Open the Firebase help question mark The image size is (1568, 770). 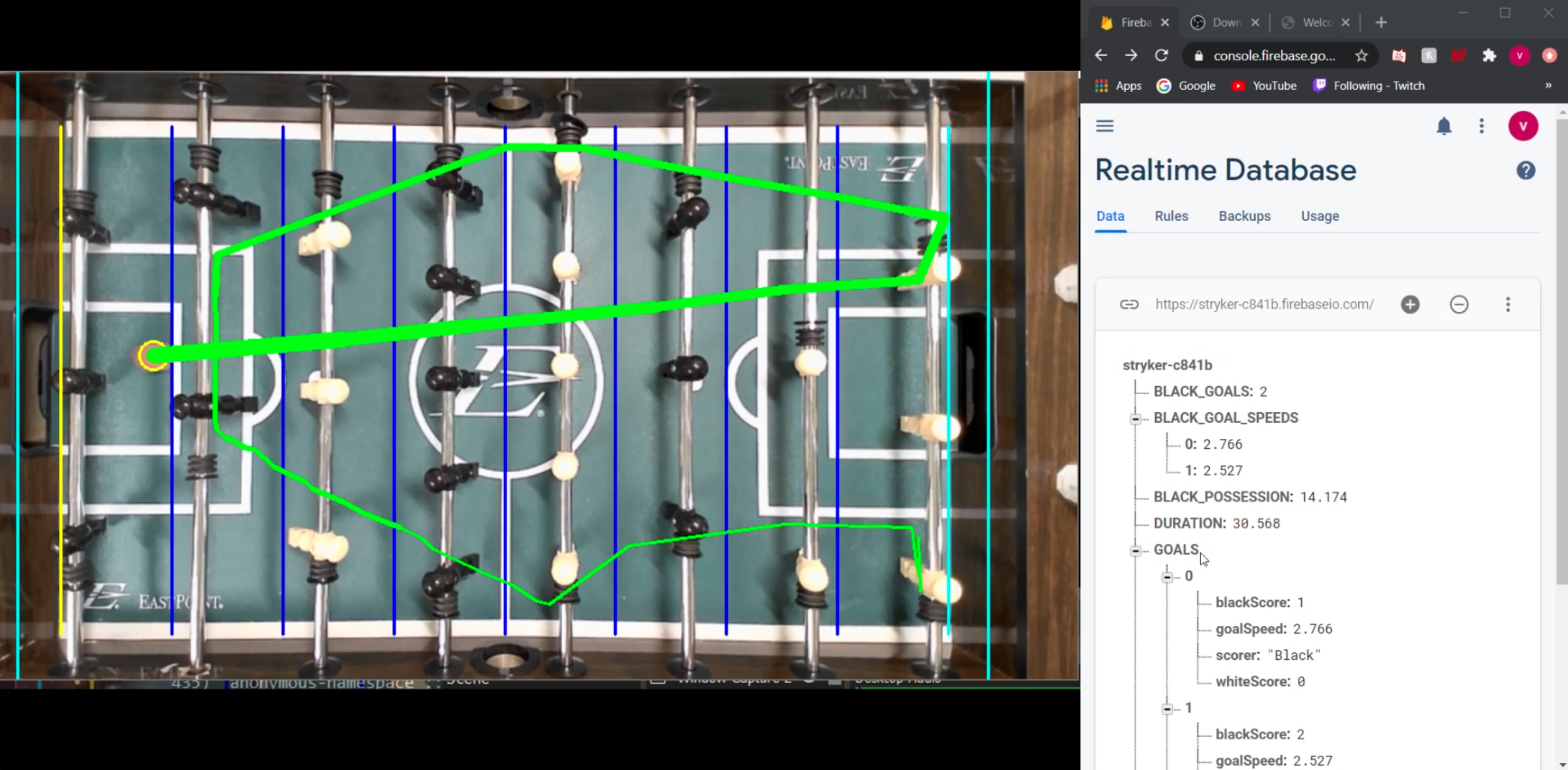pyautogui.click(x=1525, y=170)
